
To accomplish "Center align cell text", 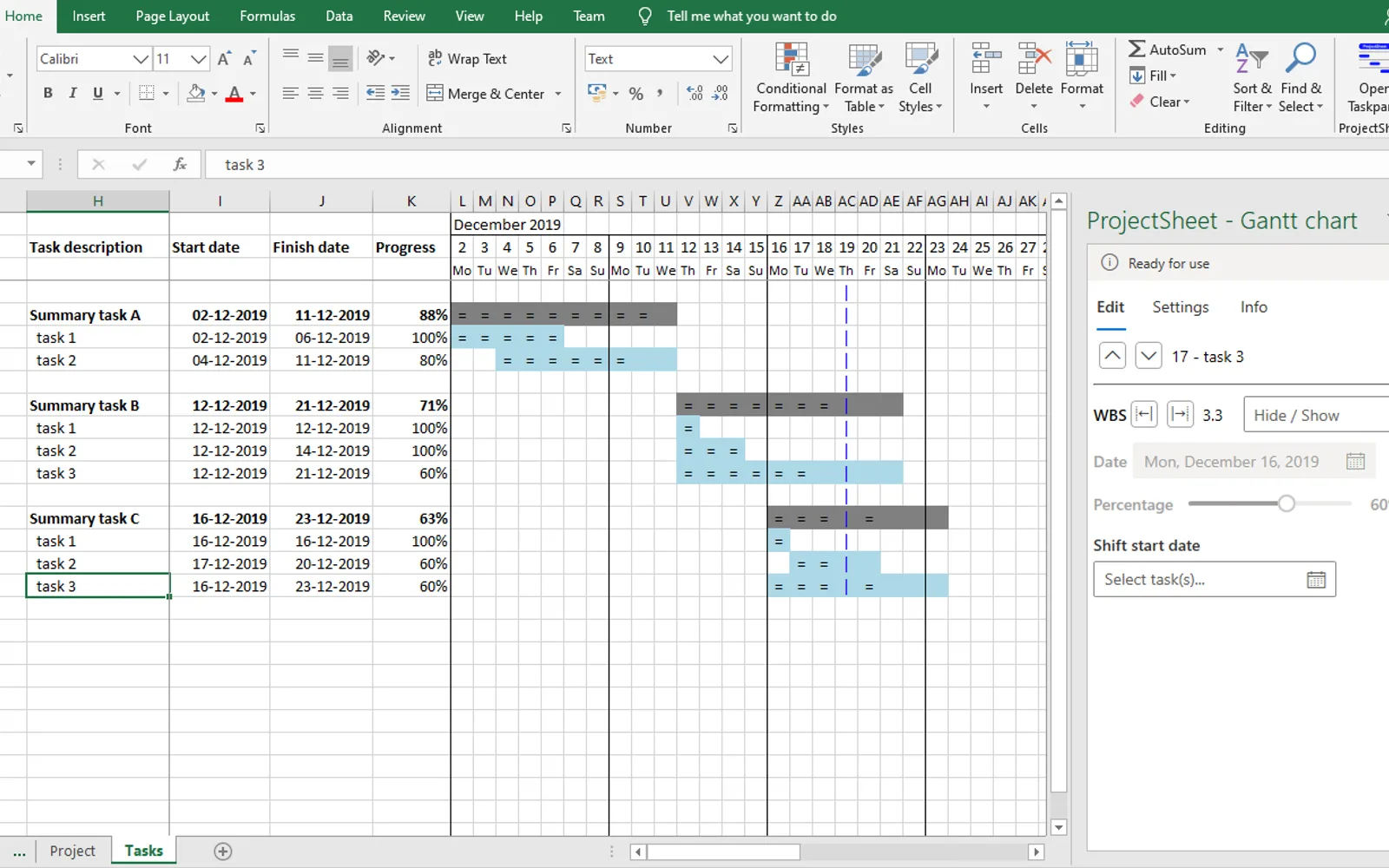I will point(315,93).
